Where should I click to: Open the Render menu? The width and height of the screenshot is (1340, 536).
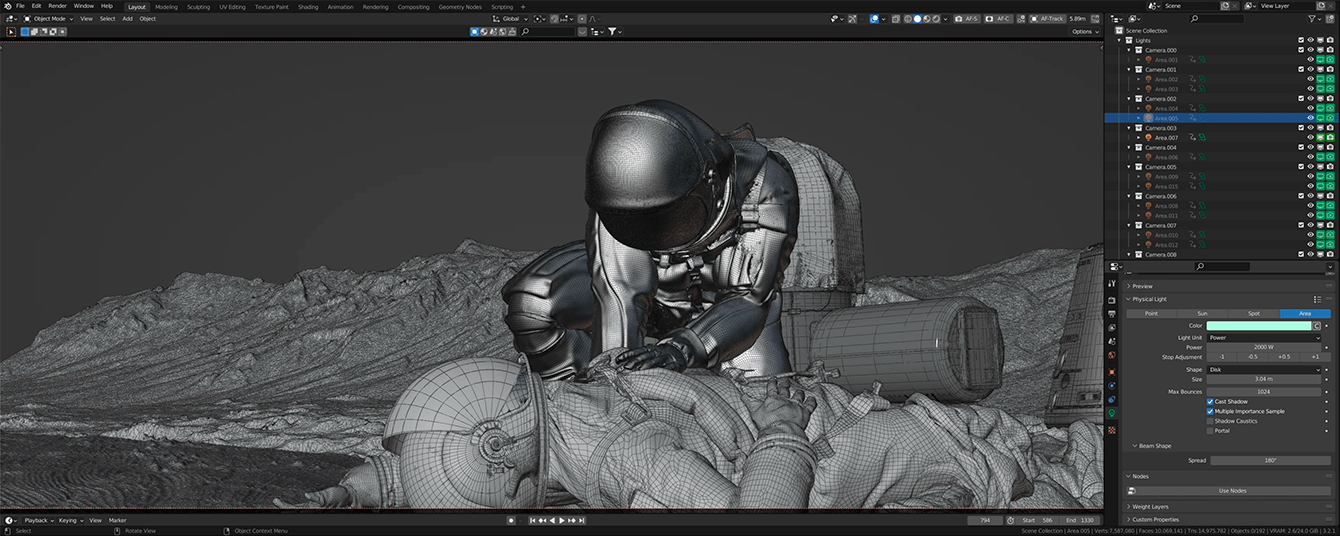(x=58, y=6)
